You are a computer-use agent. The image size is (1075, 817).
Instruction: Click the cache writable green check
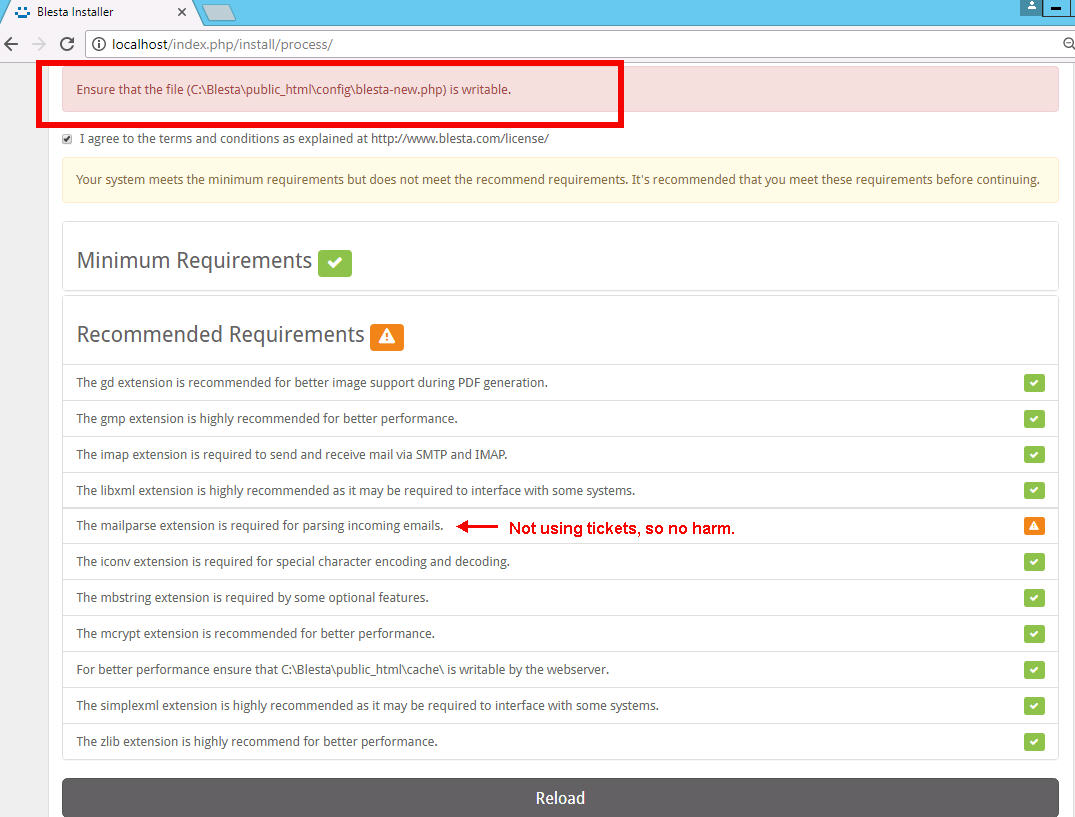(x=1034, y=670)
